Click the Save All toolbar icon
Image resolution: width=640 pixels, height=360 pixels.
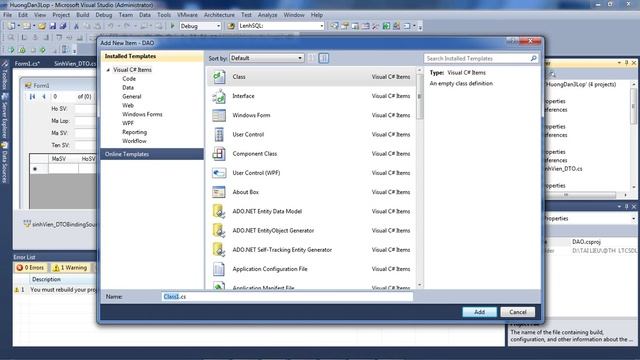click(x=63, y=26)
